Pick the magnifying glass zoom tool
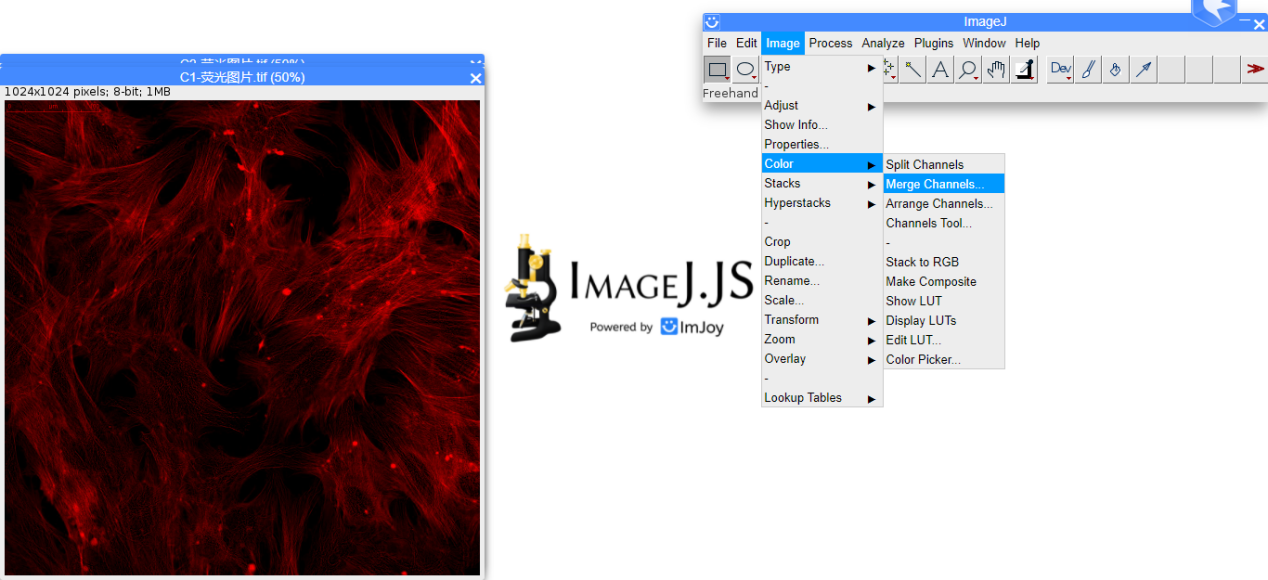This screenshot has width=1268, height=580. pos(967,69)
